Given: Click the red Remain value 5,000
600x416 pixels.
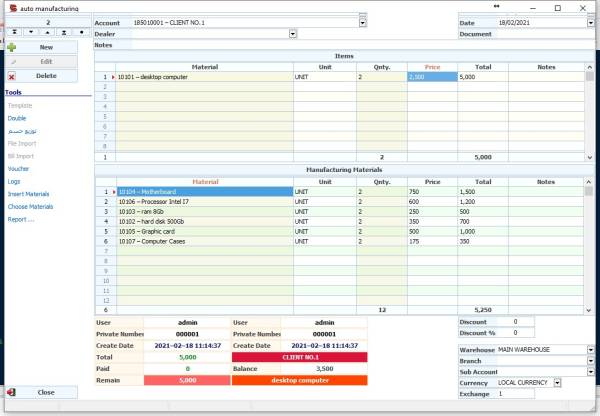Looking at the screenshot, I should (187, 380).
